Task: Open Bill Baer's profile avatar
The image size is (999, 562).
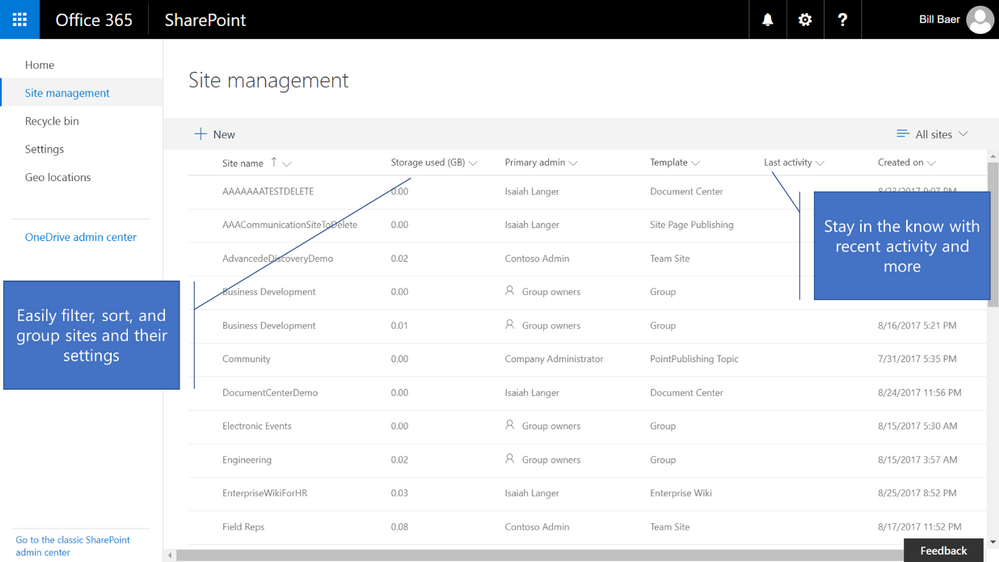Action: pos(980,20)
